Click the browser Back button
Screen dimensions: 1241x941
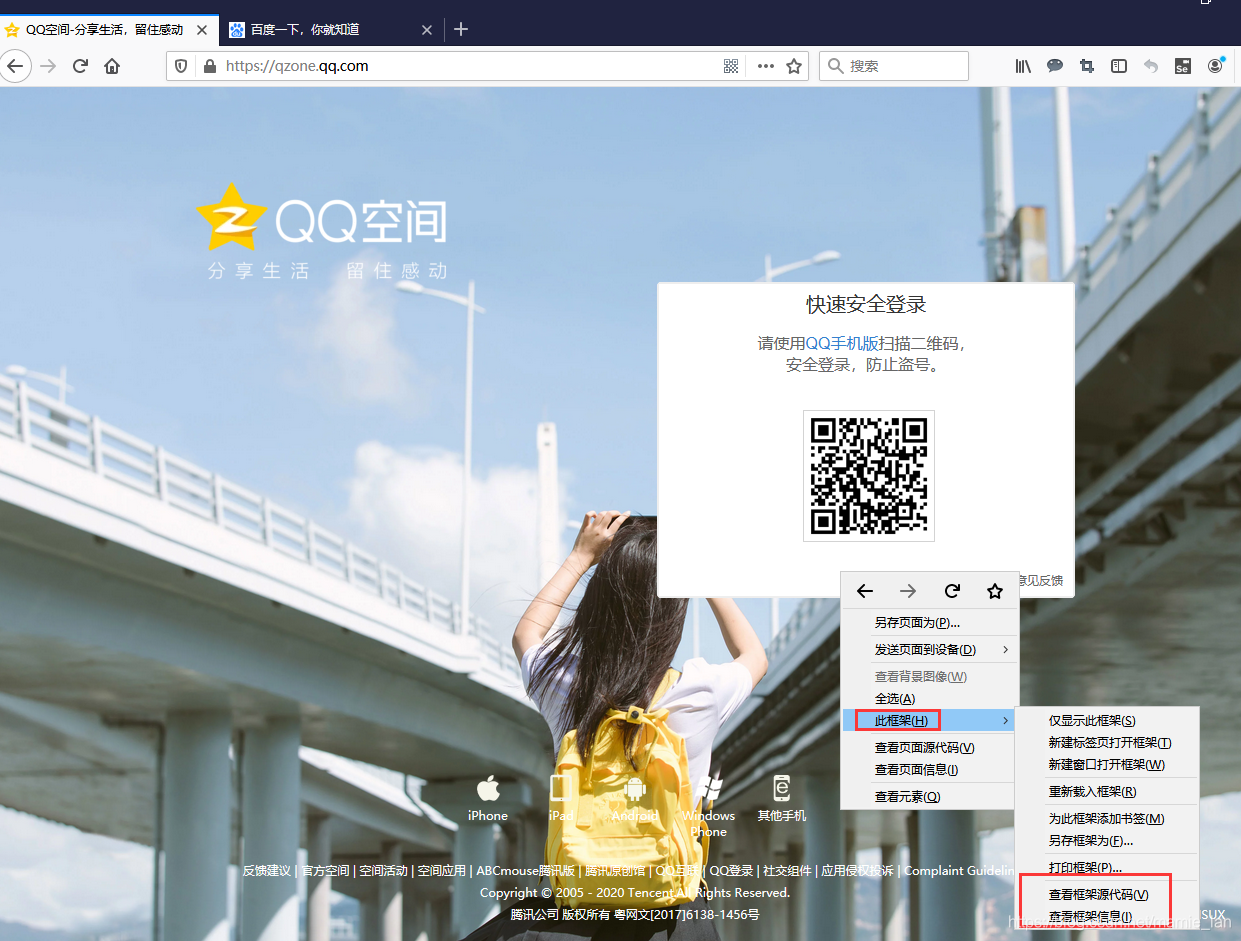pyautogui.click(x=14, y=66)
